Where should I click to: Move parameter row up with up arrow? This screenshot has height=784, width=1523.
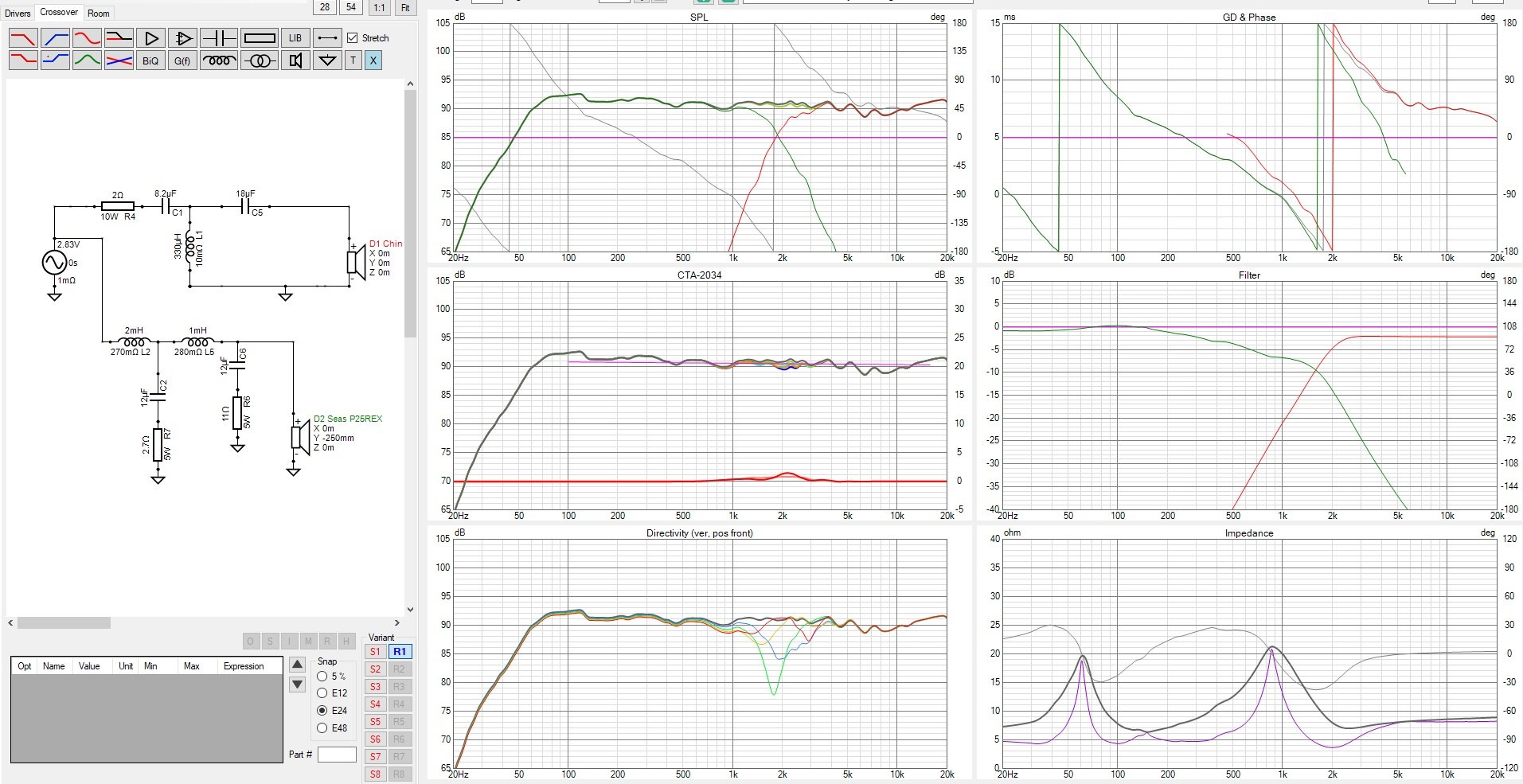pos(297,664)
